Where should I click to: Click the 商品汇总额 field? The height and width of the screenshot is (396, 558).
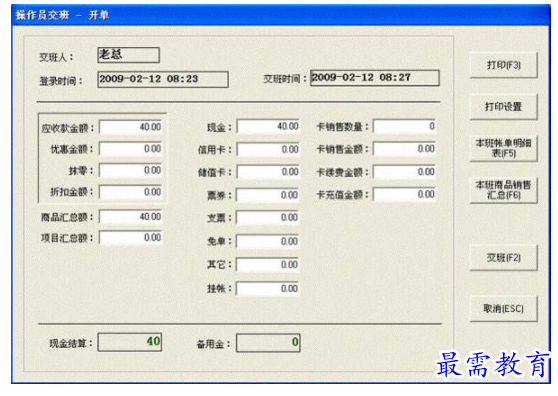(x=131, y=217)
